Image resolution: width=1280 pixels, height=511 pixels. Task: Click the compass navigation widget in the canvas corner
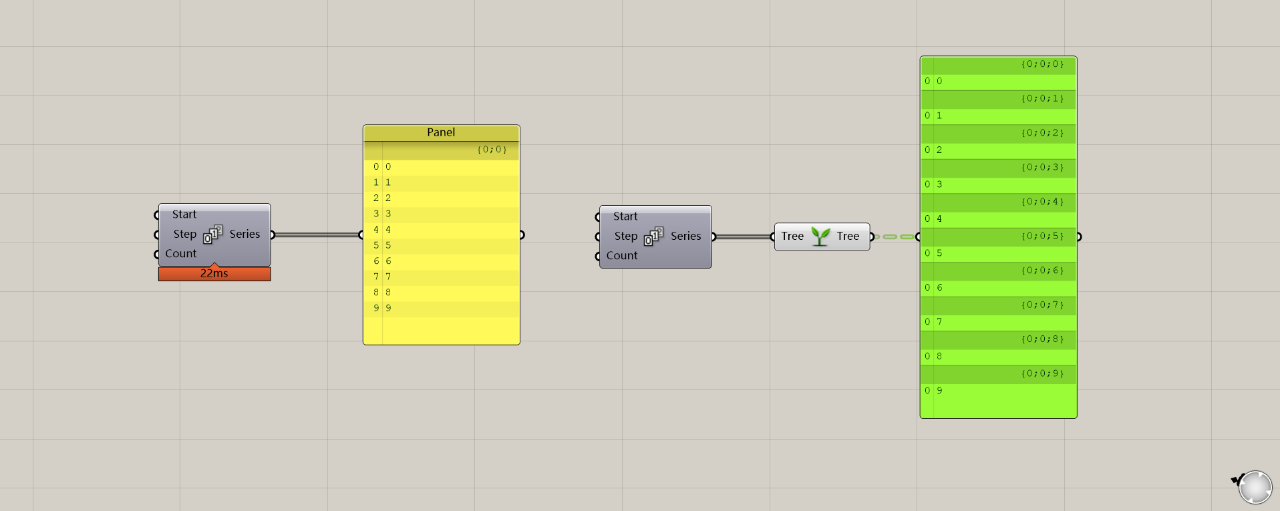[1254, 487]
